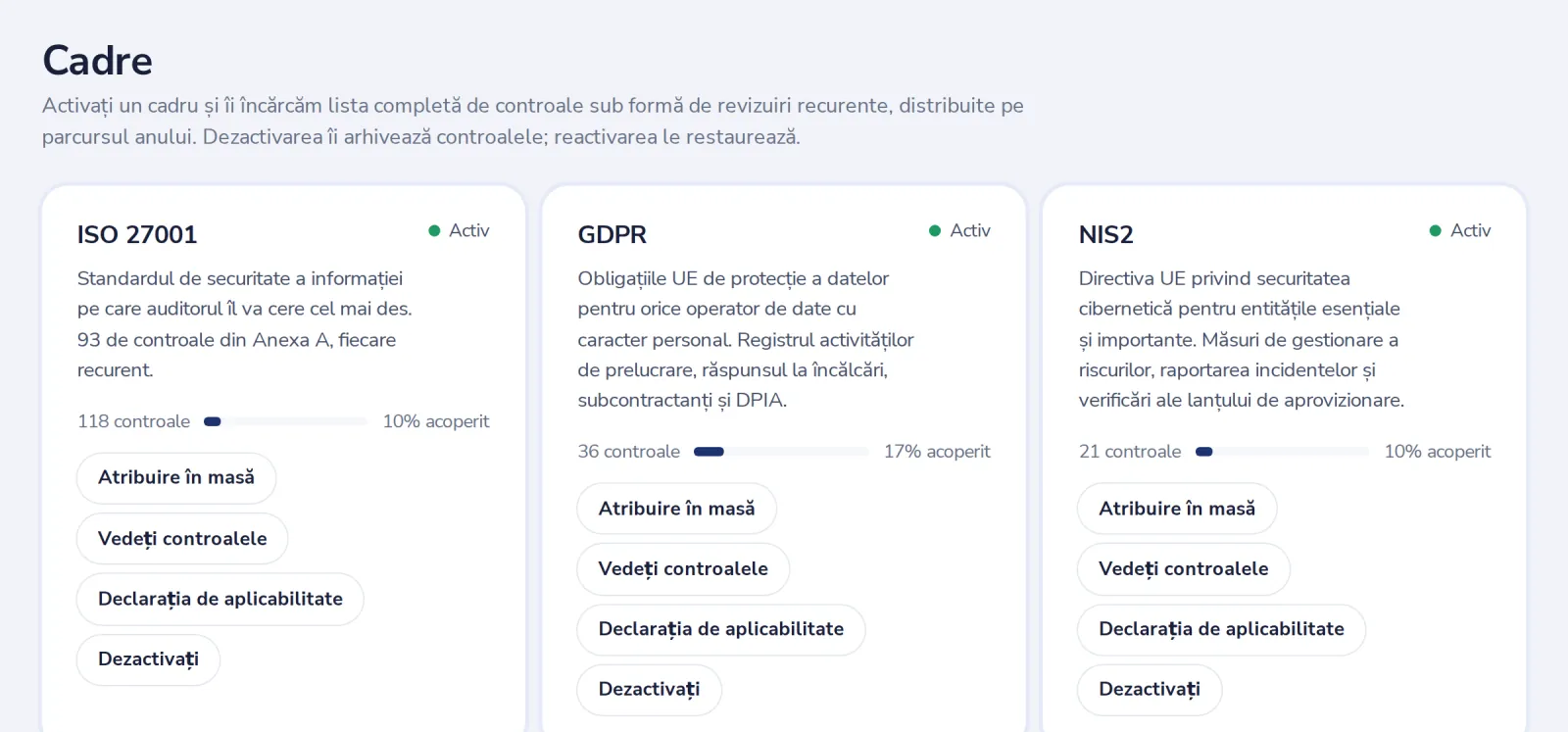Deactivate the NIS2 framework
1568x732 pixels.
pos(1150,690)
